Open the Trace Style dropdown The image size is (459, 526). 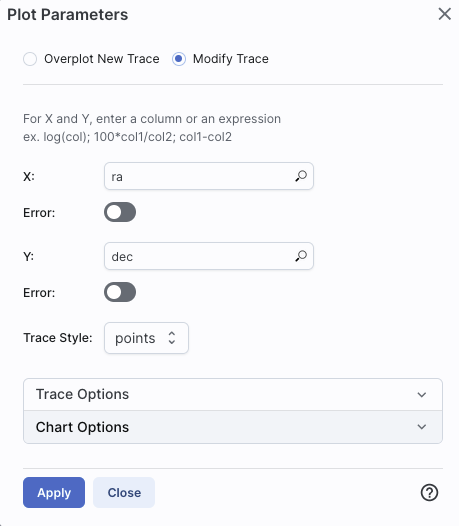point(146,338)
